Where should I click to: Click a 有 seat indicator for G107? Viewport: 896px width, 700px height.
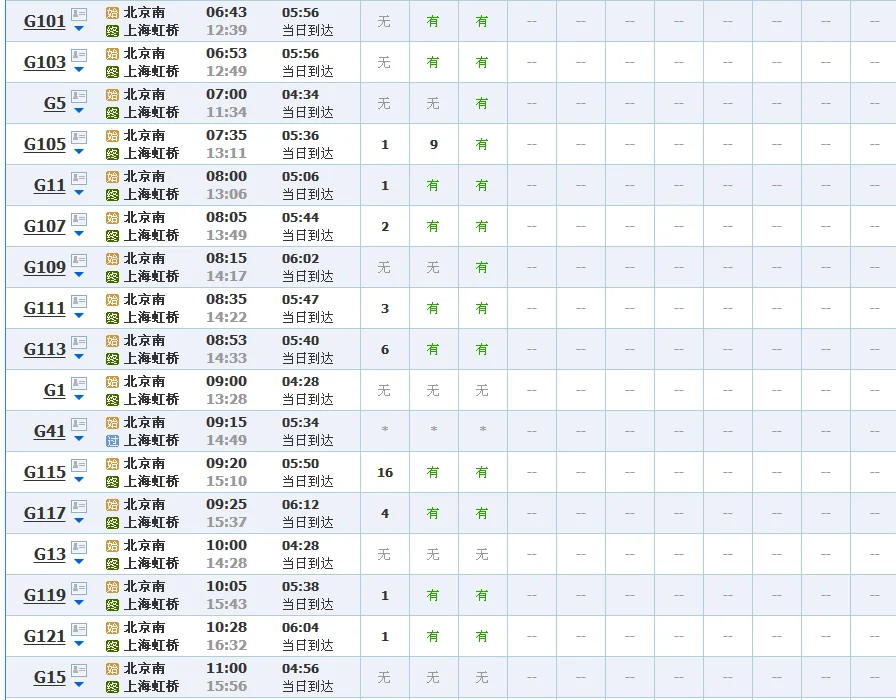[x=433, y=226]
